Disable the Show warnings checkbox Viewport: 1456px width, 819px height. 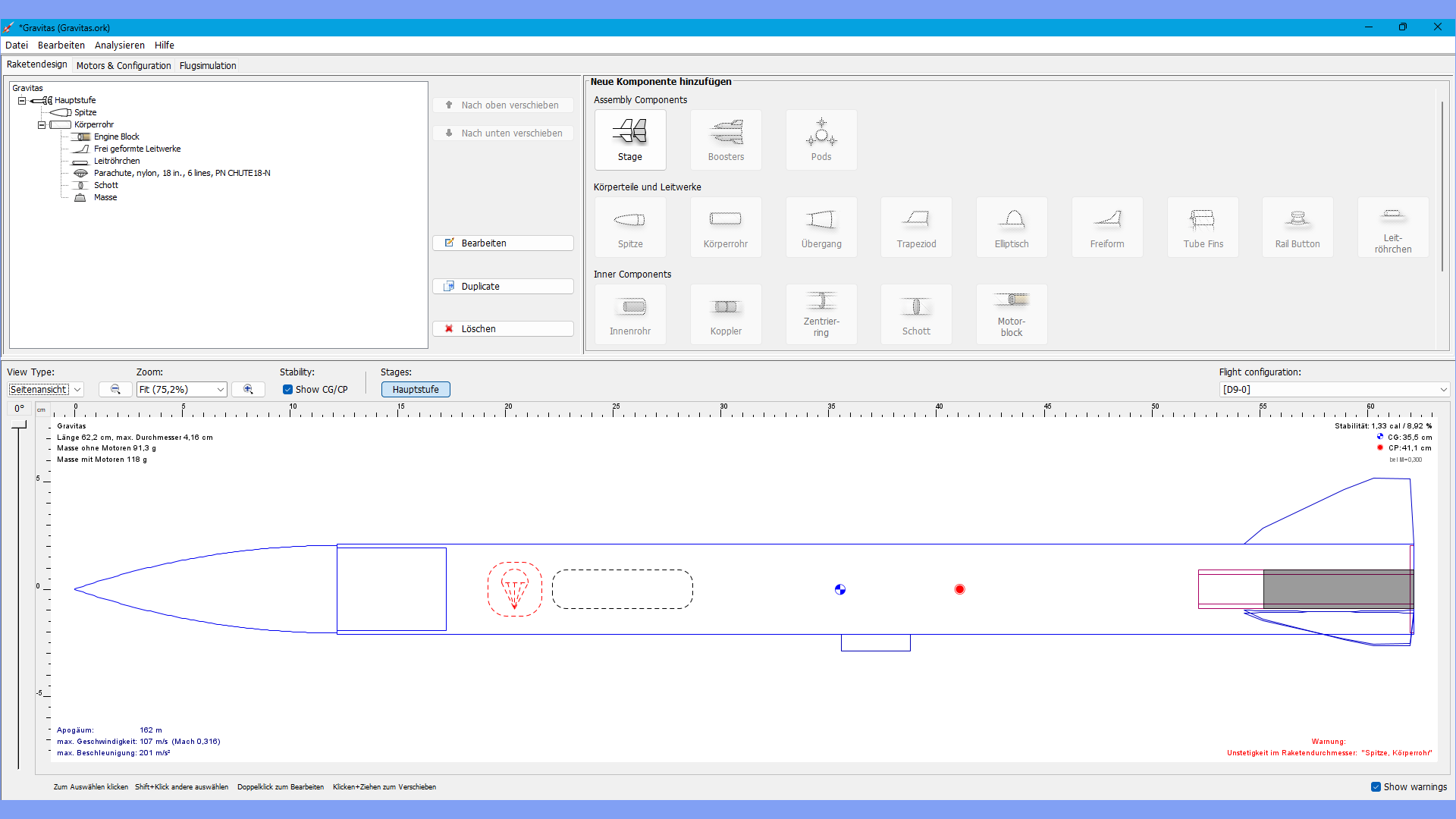click(x=1376, y=786)
